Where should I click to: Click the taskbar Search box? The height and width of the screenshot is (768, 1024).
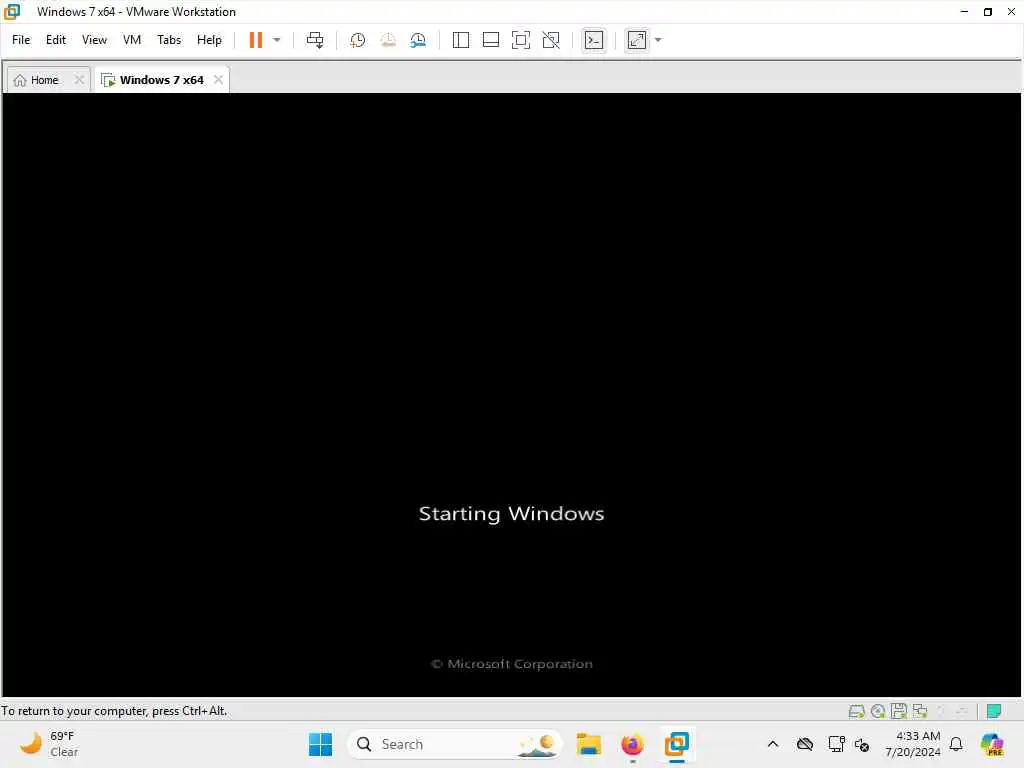[455, 744]
